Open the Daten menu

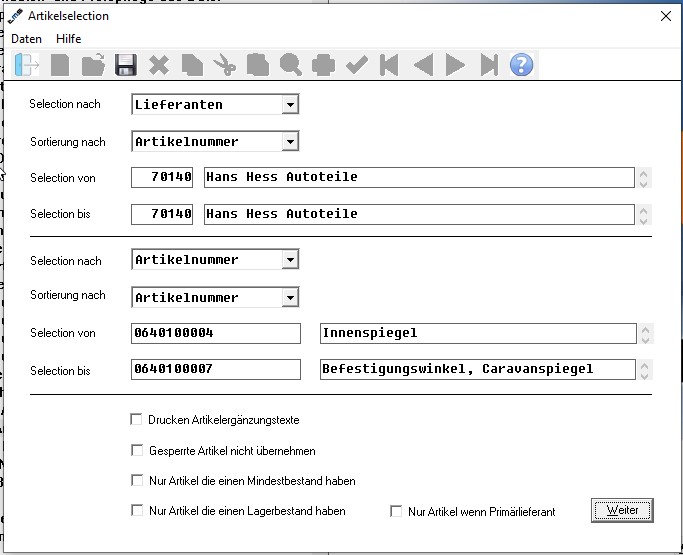click(x=27, y=39)
